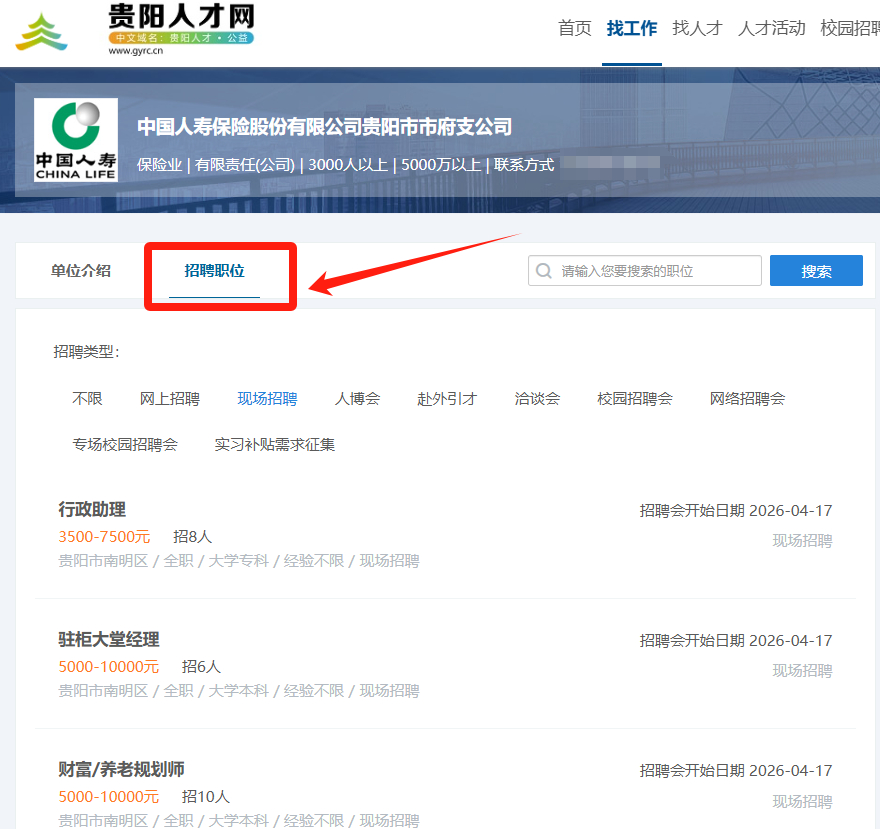Open the 人才活动 navigation item
880x829 pixels.
coord(772,28)
